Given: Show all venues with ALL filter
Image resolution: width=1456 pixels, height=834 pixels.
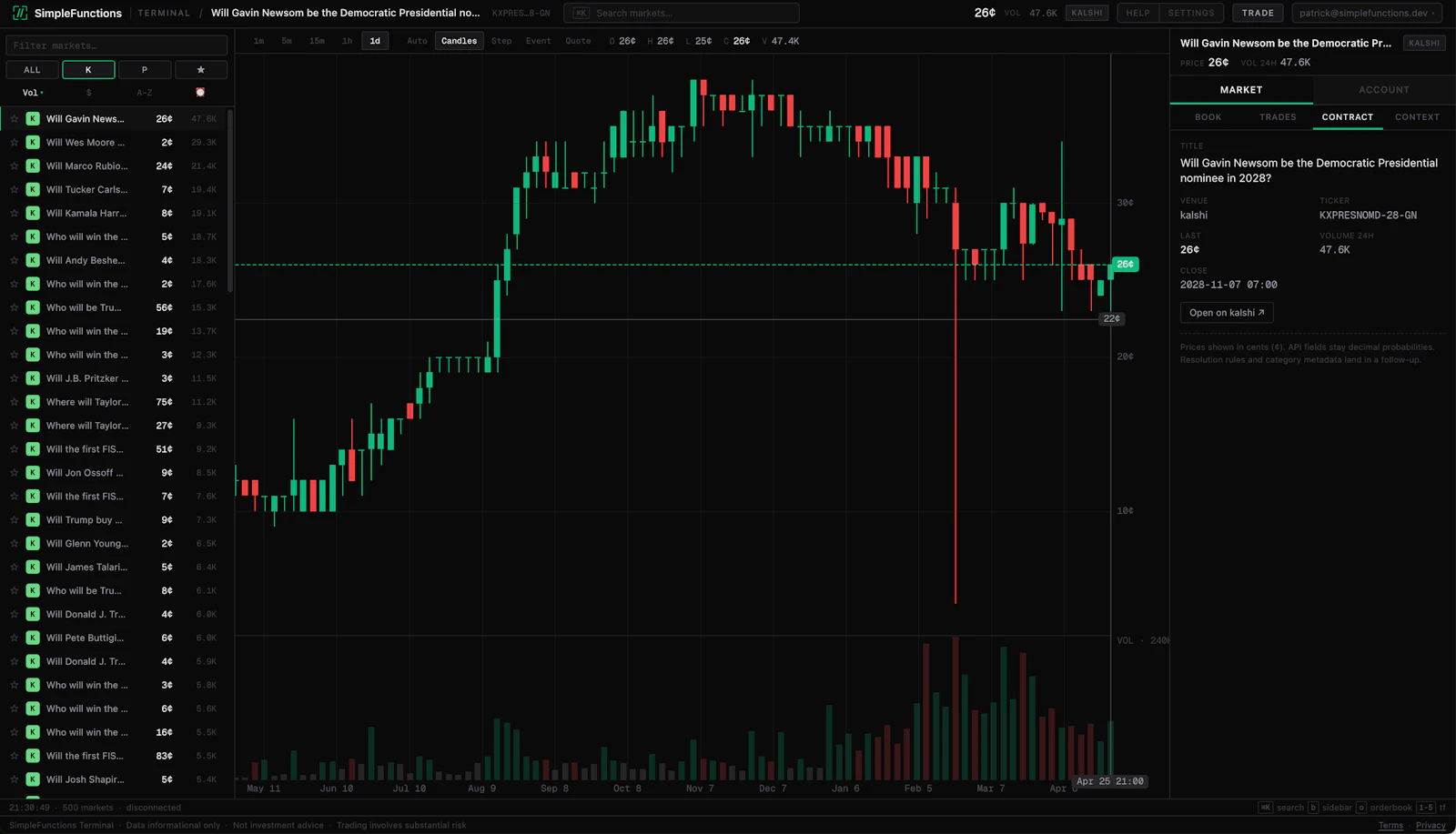Looking at the screenshot, I should tap(32, 70).
